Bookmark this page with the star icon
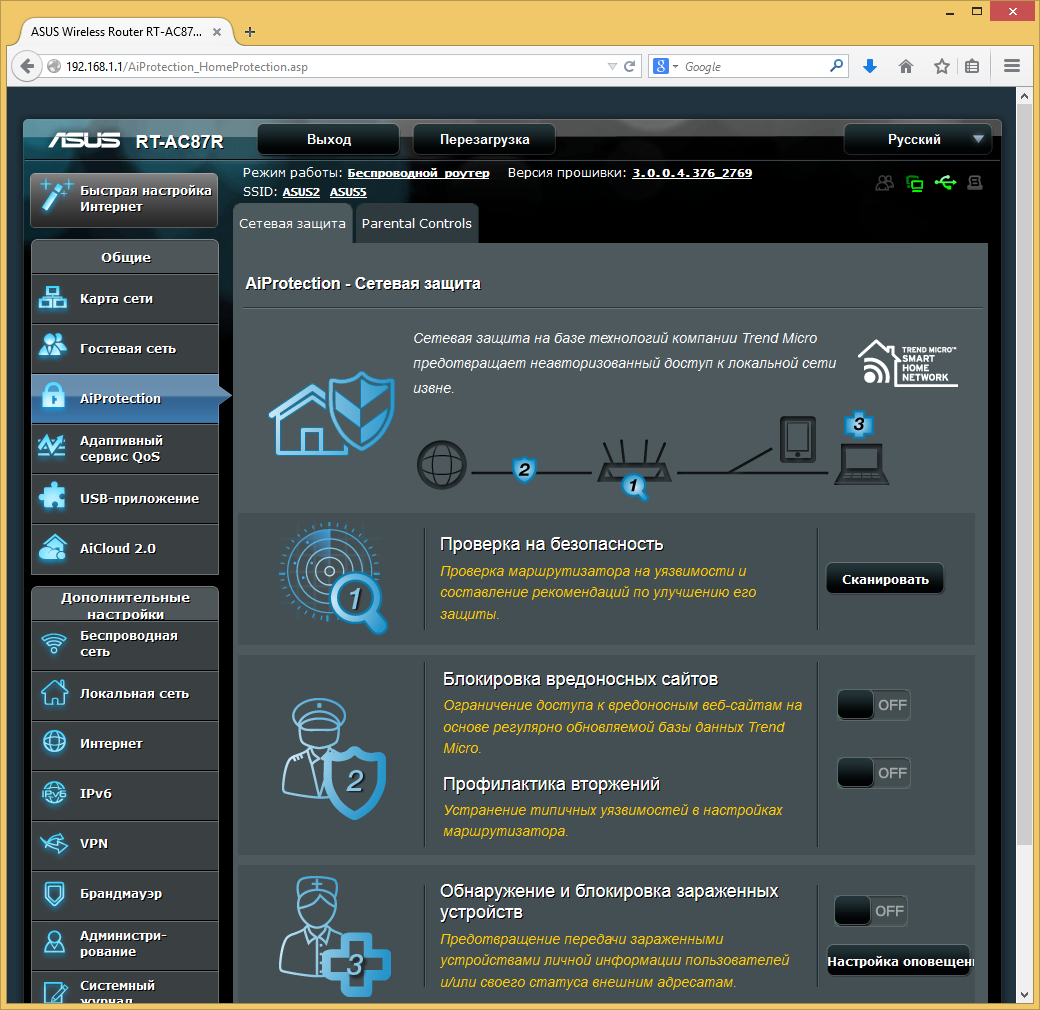Image resolution: width=1040 pixels, height=1010 pixels. 941,66
